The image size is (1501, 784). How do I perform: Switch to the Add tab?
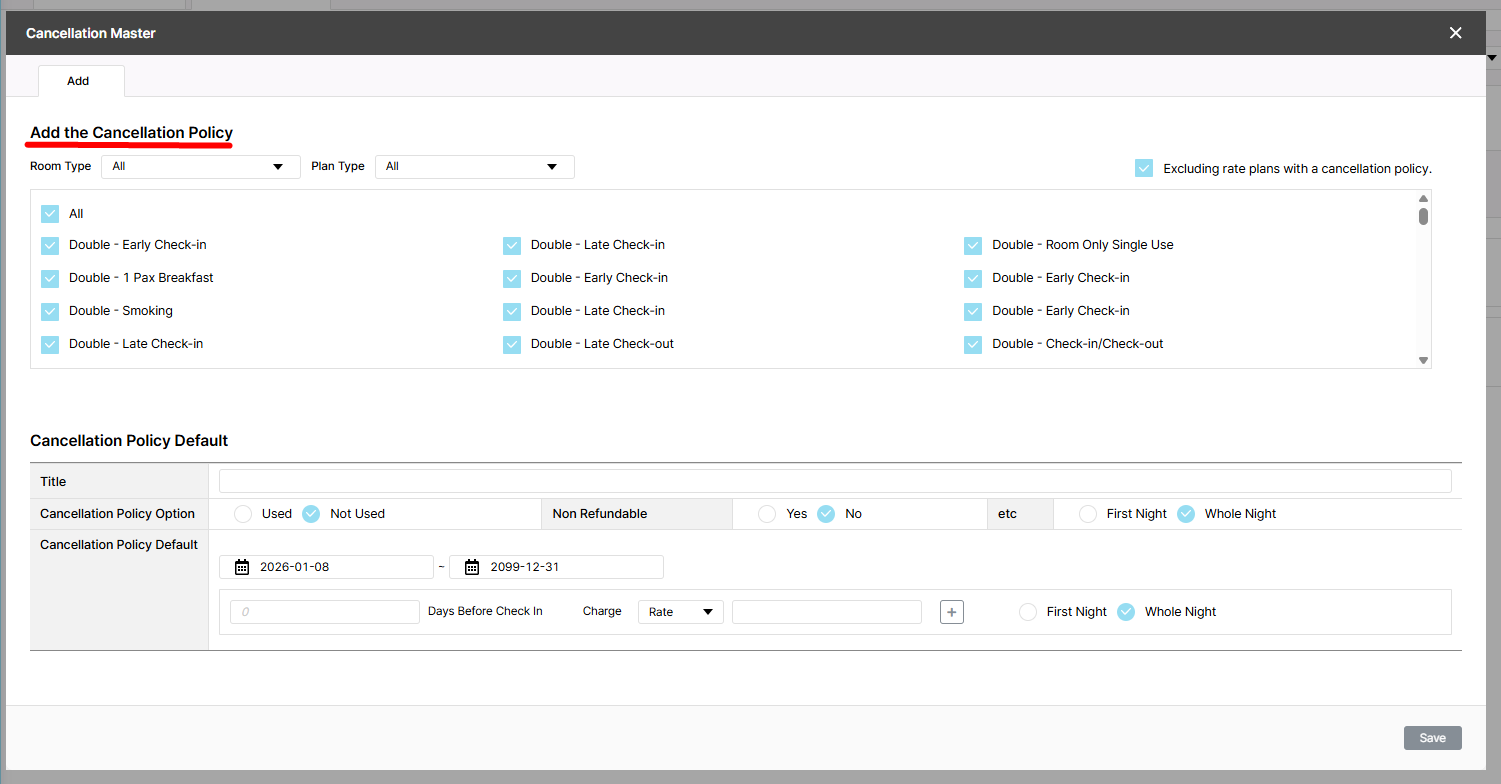[79, 81]
